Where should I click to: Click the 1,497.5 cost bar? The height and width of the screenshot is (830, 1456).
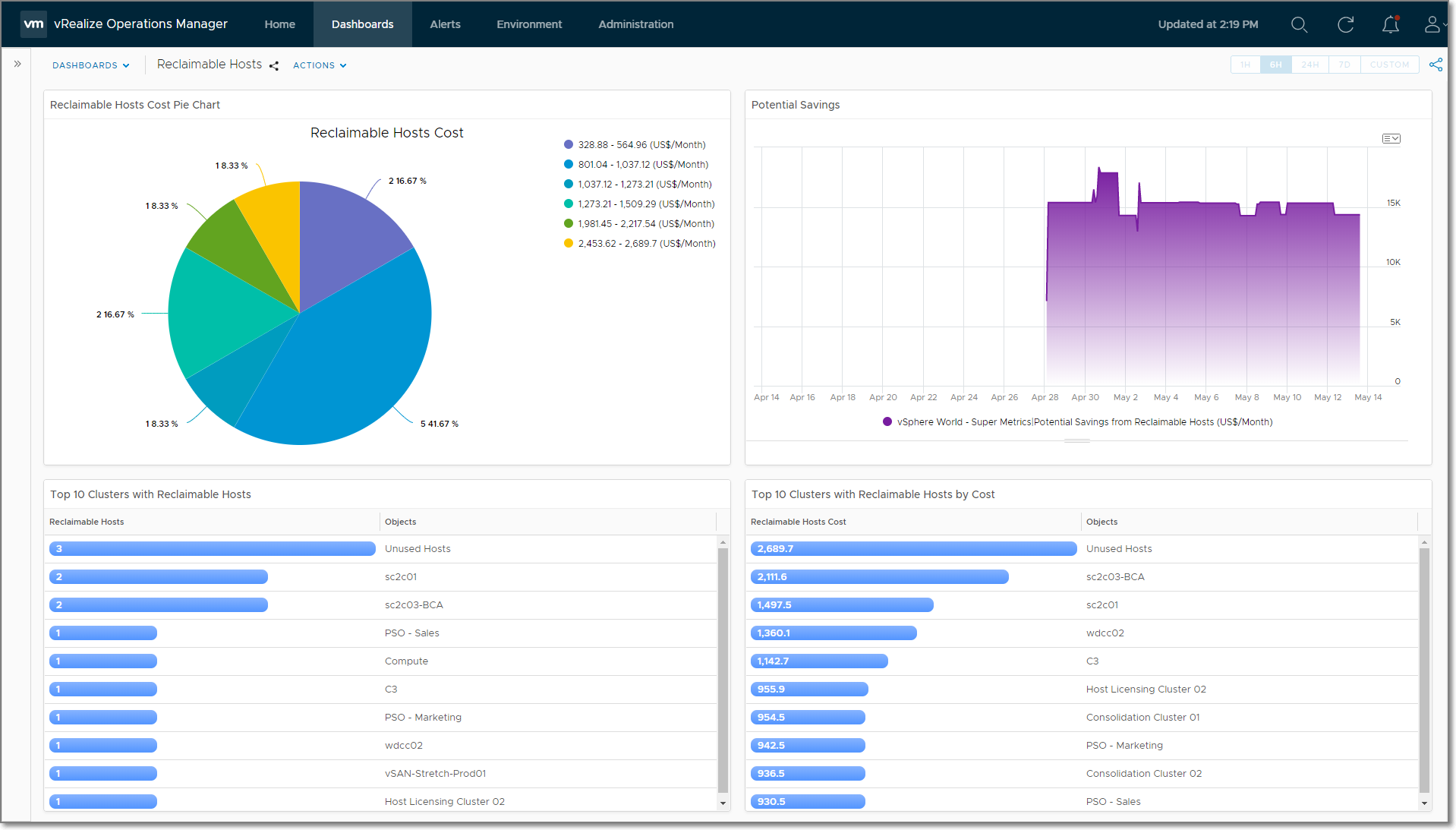click(x=842, y=604)
